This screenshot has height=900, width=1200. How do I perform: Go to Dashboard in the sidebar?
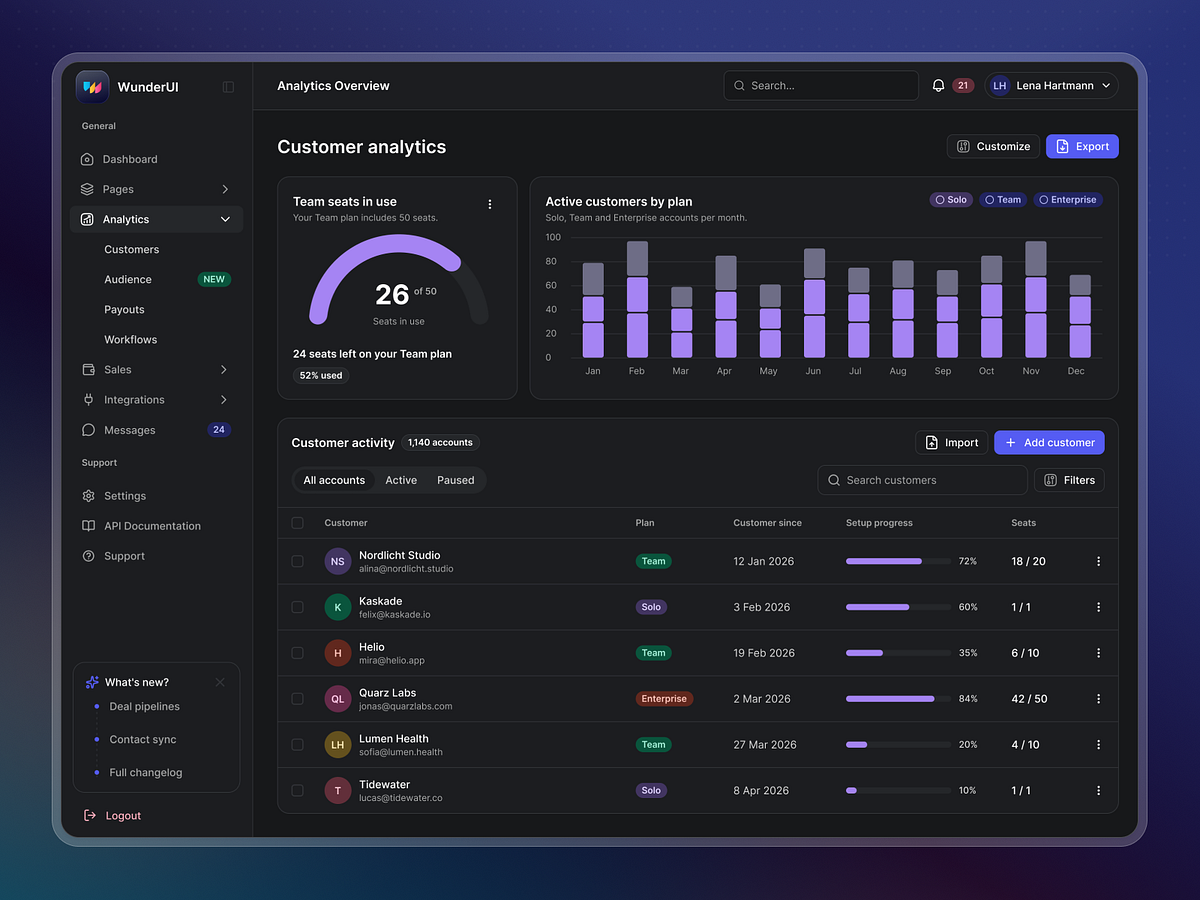157,159
